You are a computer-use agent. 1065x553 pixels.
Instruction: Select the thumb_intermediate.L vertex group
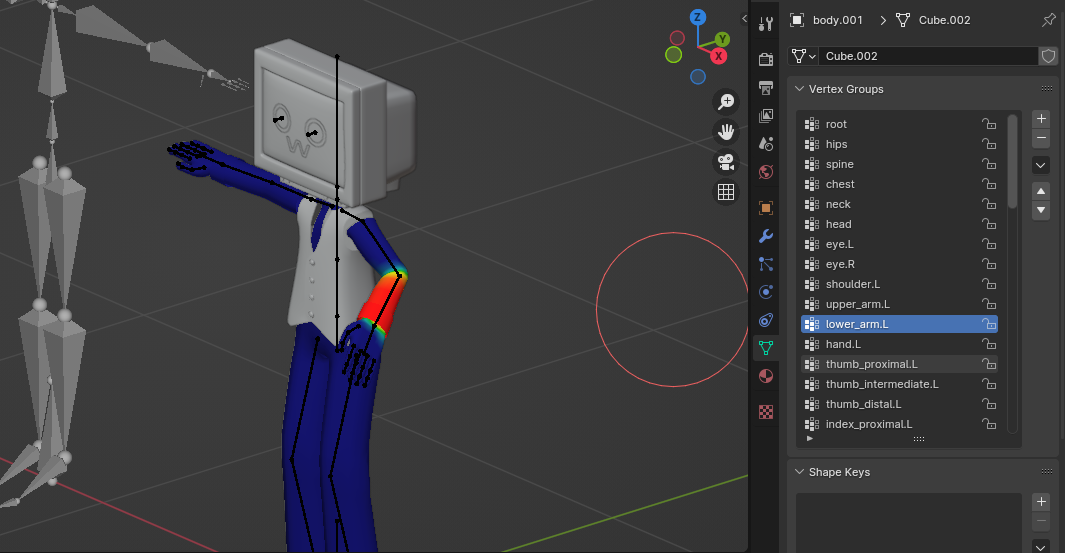900,385
